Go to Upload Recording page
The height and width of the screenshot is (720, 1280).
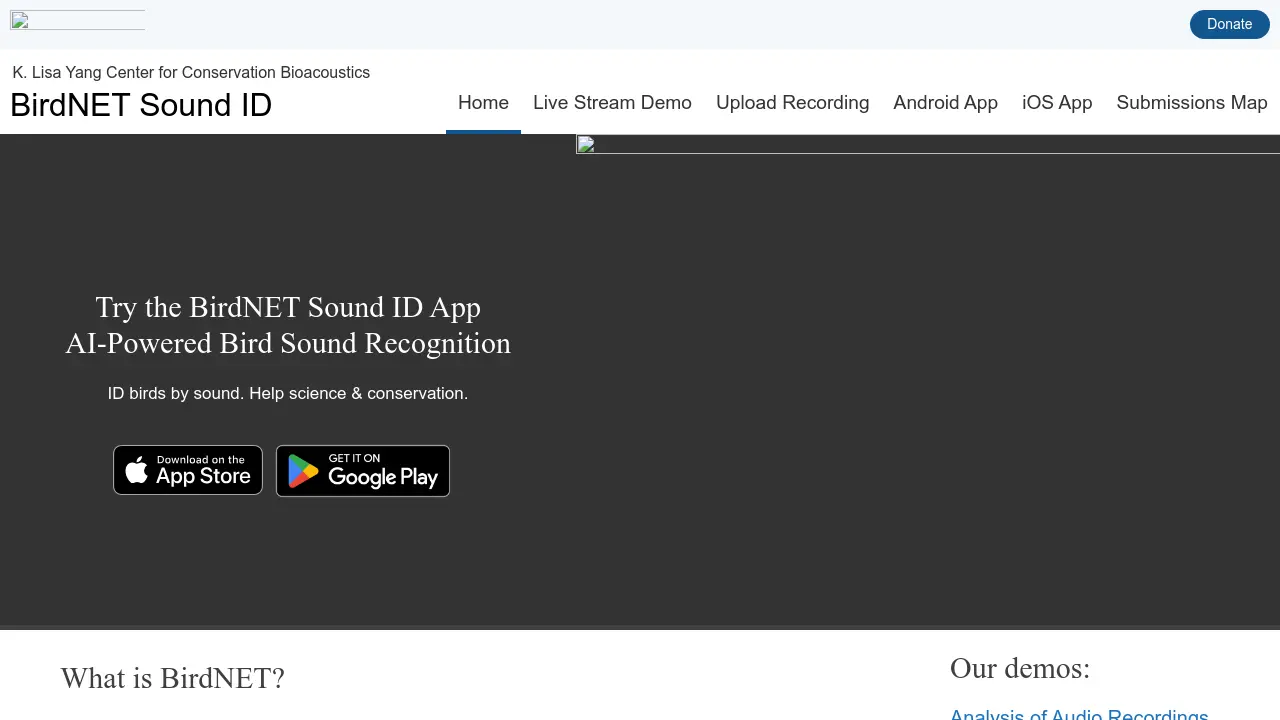pyautogui.click(x=792, y=103)
